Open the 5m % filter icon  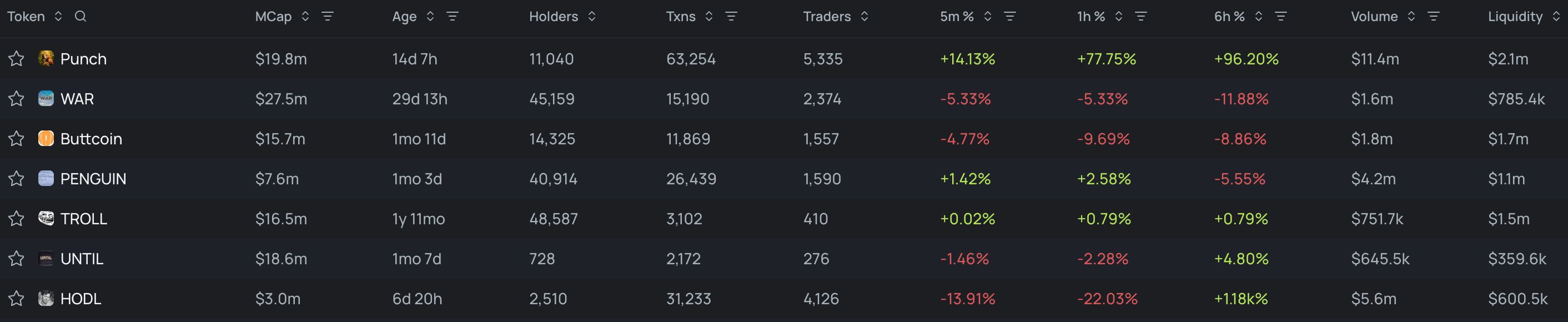1010,17
